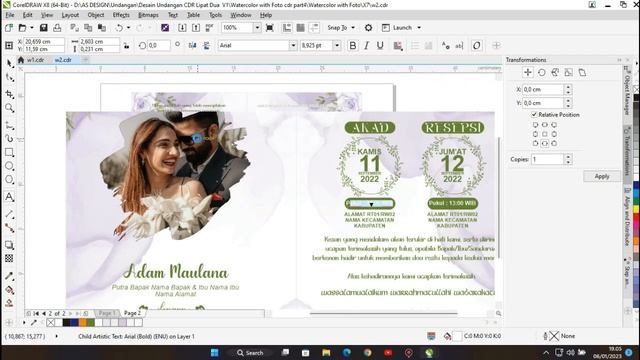Open the File menu
This screenshot has width=640, height=360.
(9, 15)
